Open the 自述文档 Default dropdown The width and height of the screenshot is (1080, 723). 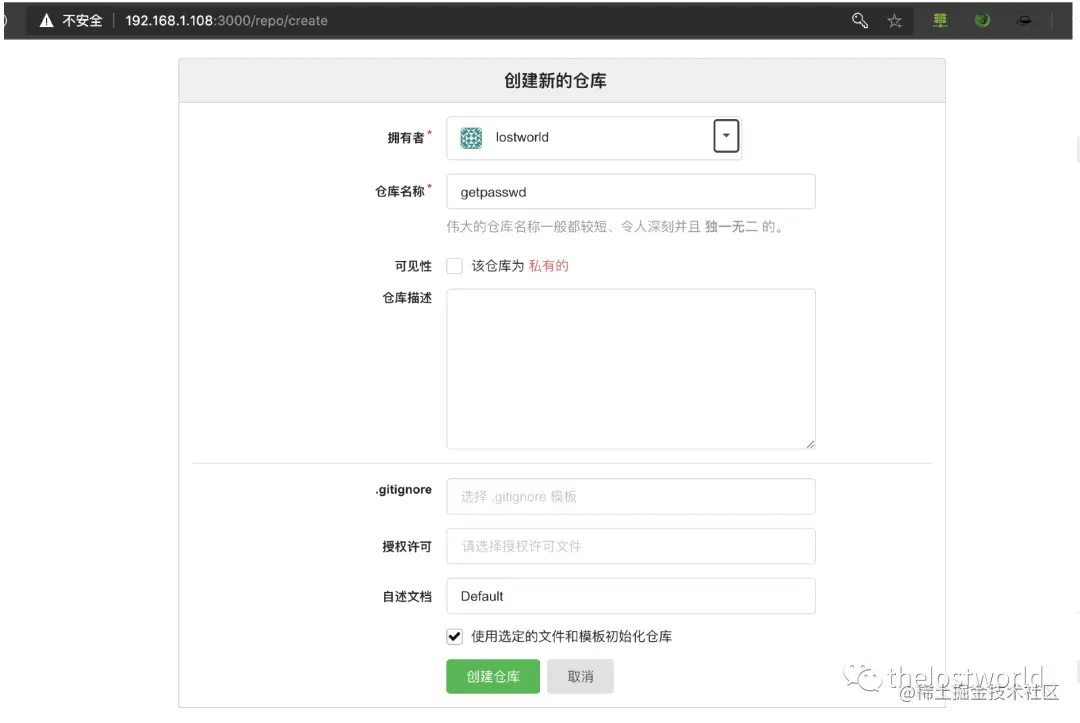(x=630, y=596)
